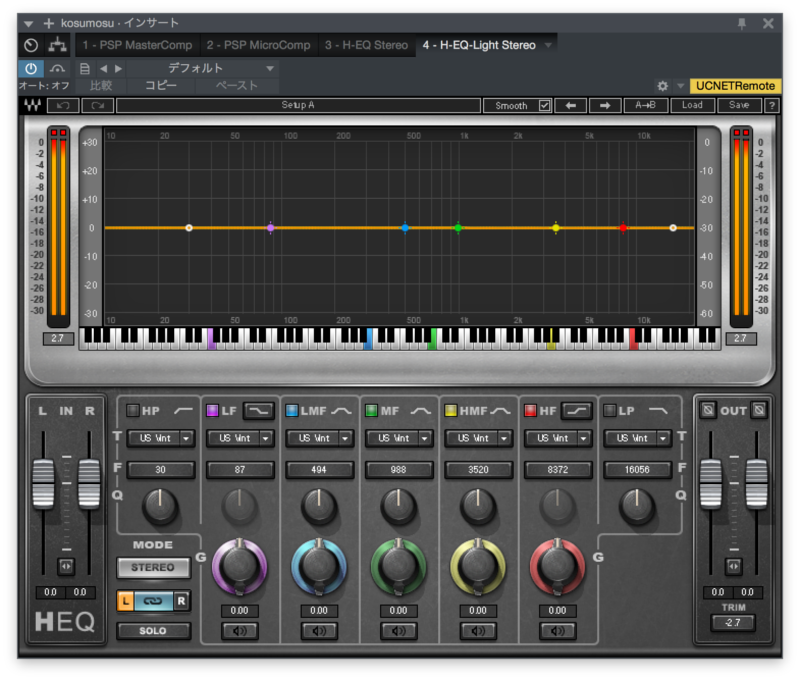The height and width of the screenshot is (680, 800).
Task: Open LF band US Vint type dropdown
Action: point(240,438)
